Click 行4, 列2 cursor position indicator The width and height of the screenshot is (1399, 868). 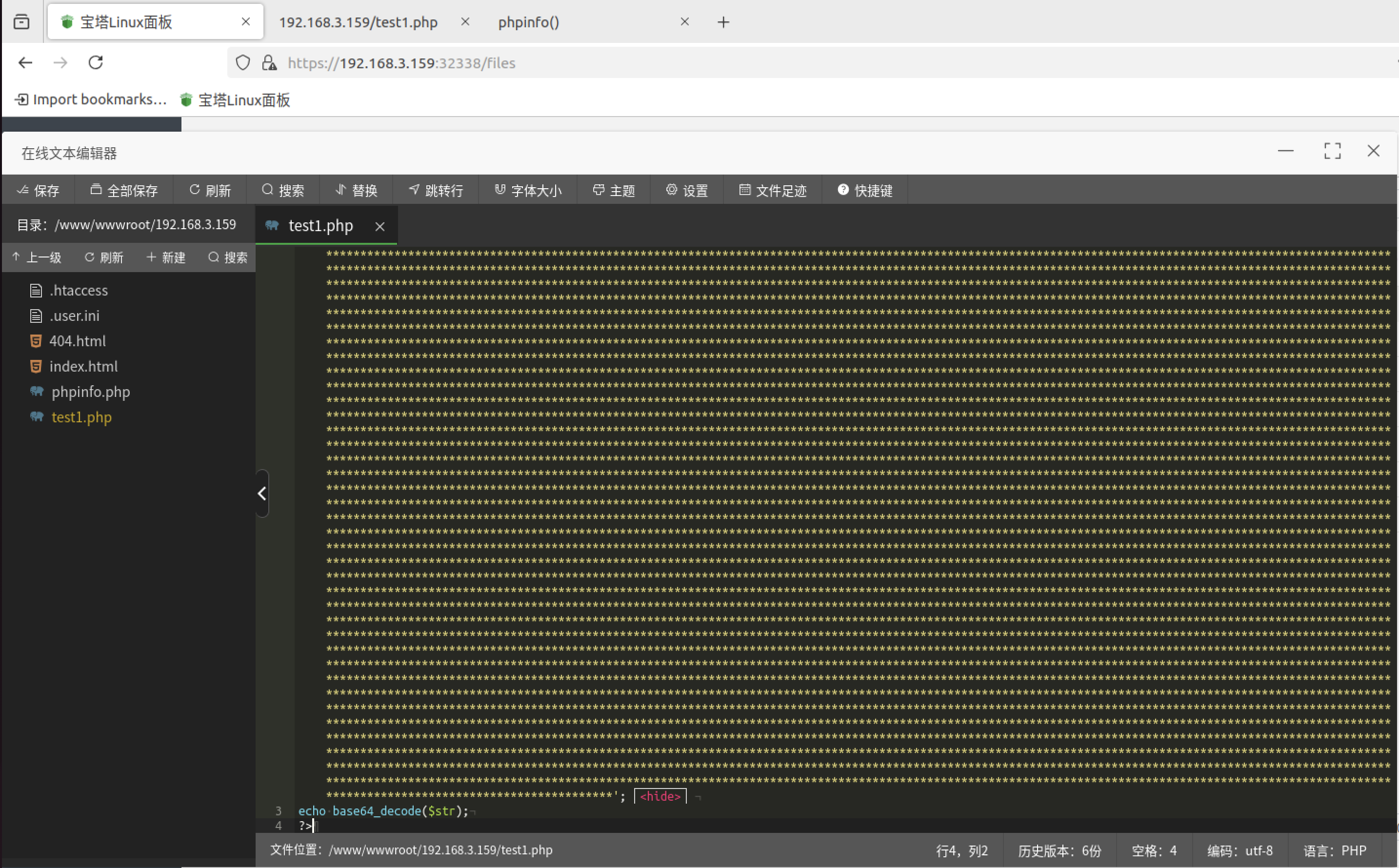coord(961,850)
